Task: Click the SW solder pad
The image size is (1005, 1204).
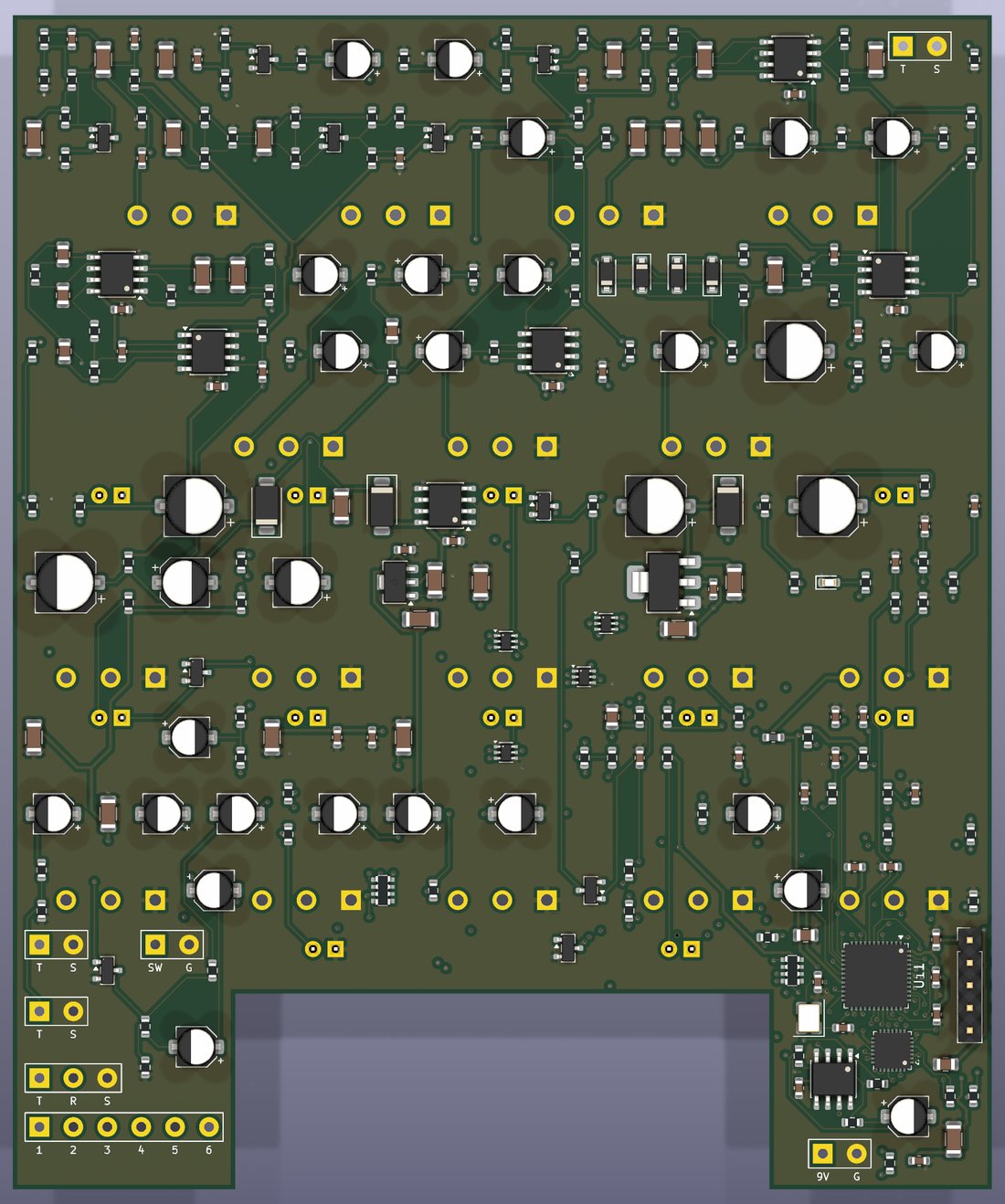Action: [x=154, y=944]
